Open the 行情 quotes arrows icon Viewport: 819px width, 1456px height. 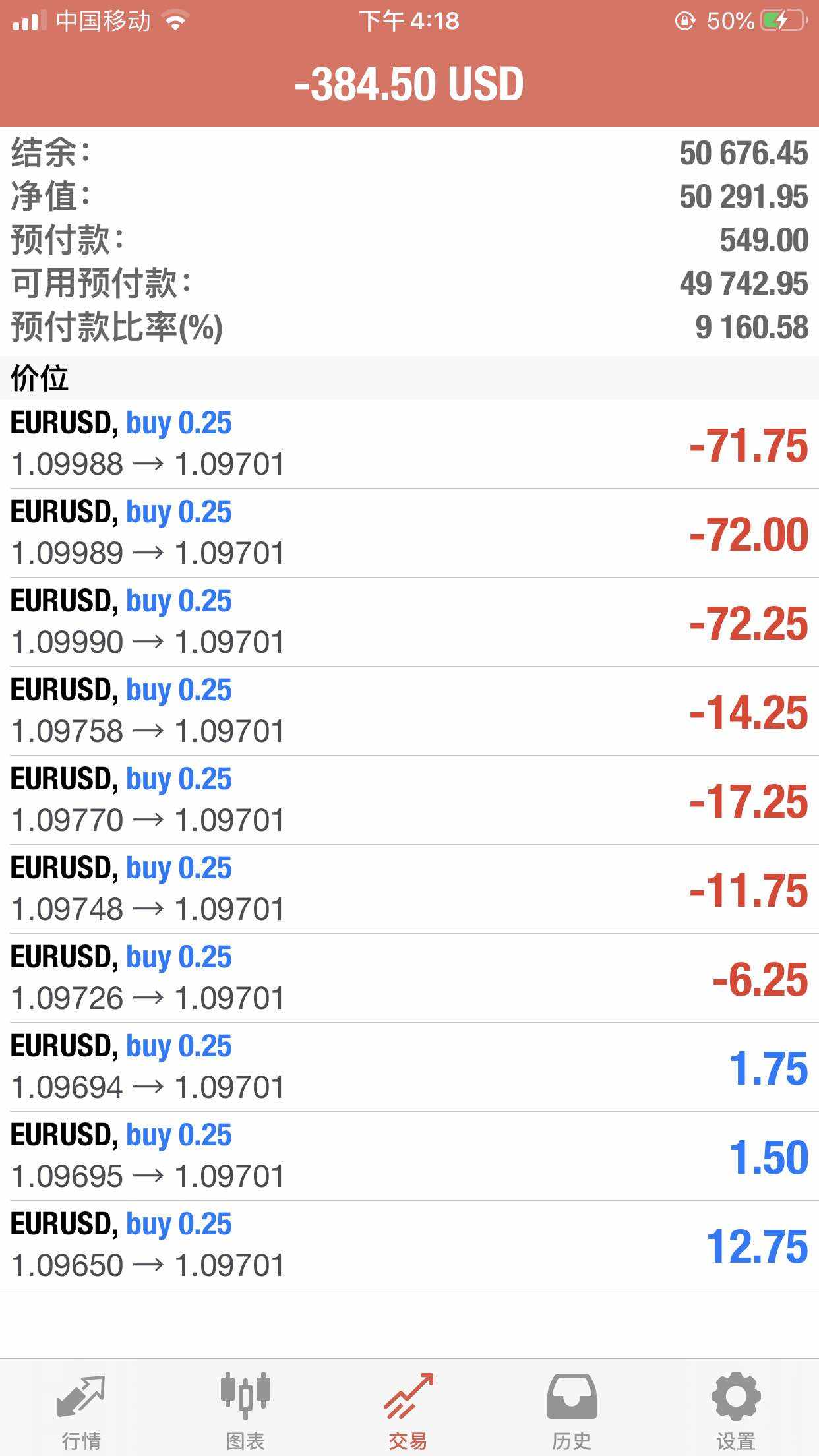[81, 1395]
